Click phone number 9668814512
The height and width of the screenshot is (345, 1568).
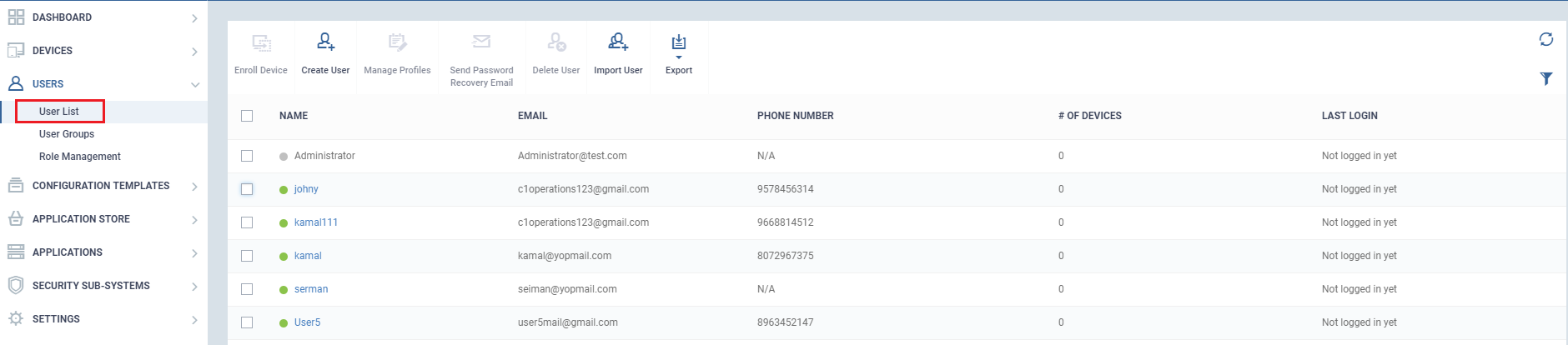[x=786, y=222]
